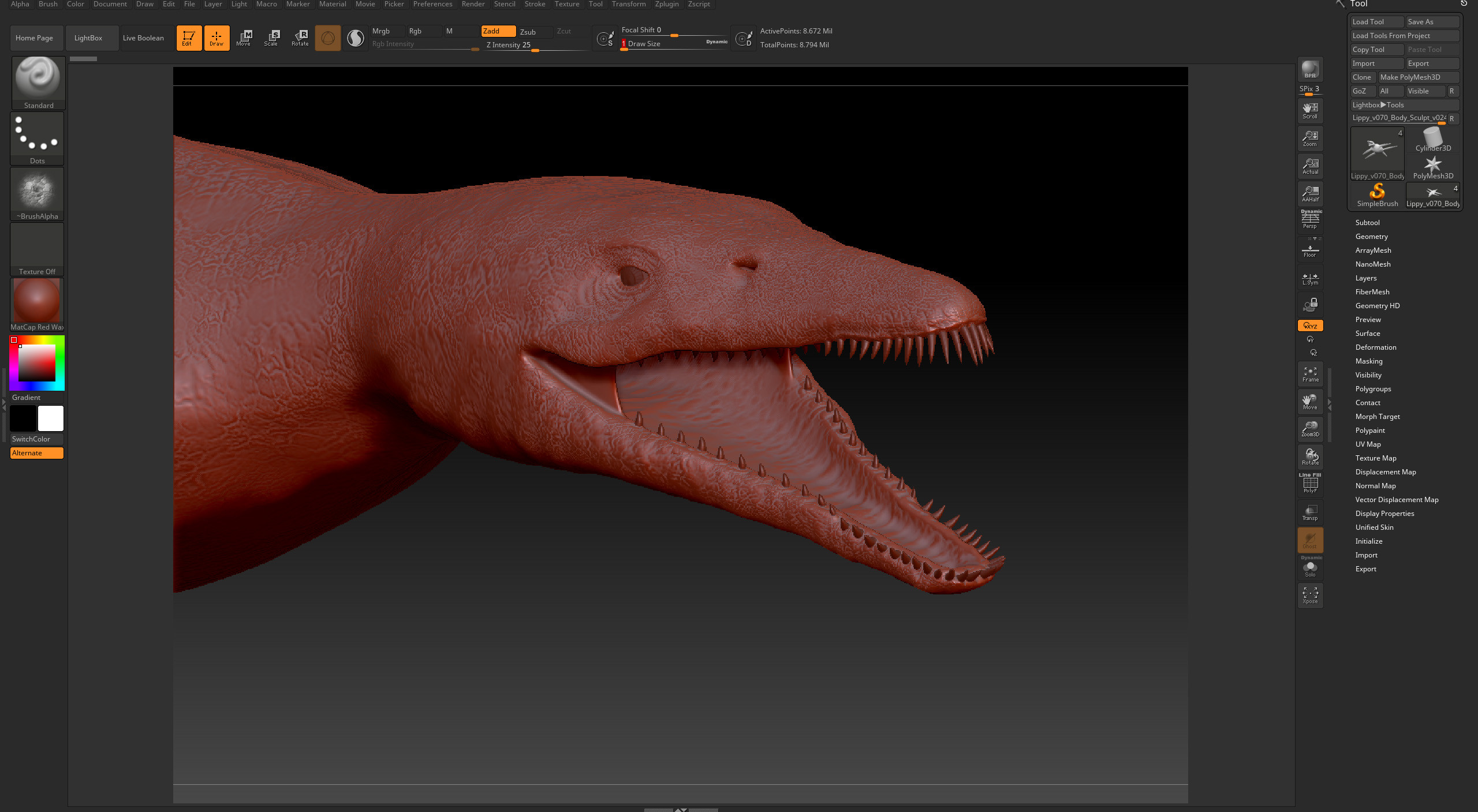Set AAHalf view size
Image resolution: width=1478 pixels, height=812 pixels.
click(1310, 194)
